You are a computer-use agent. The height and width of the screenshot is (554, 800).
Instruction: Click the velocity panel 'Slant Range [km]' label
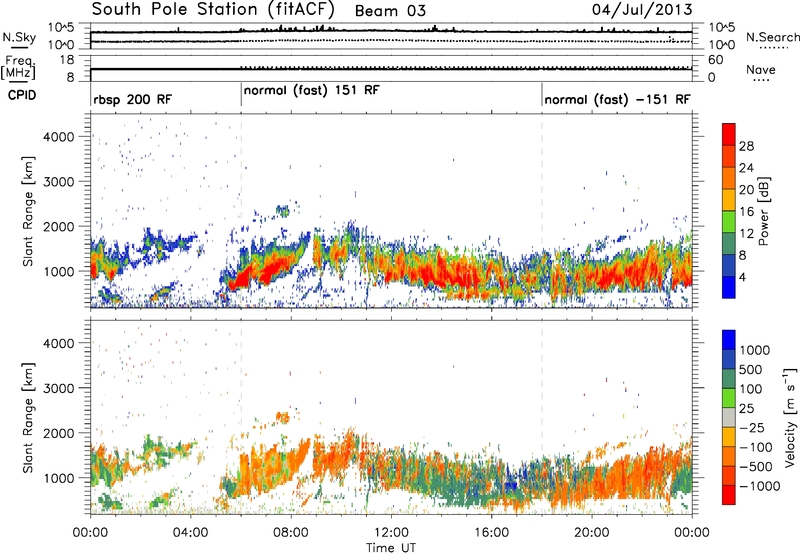28,417
